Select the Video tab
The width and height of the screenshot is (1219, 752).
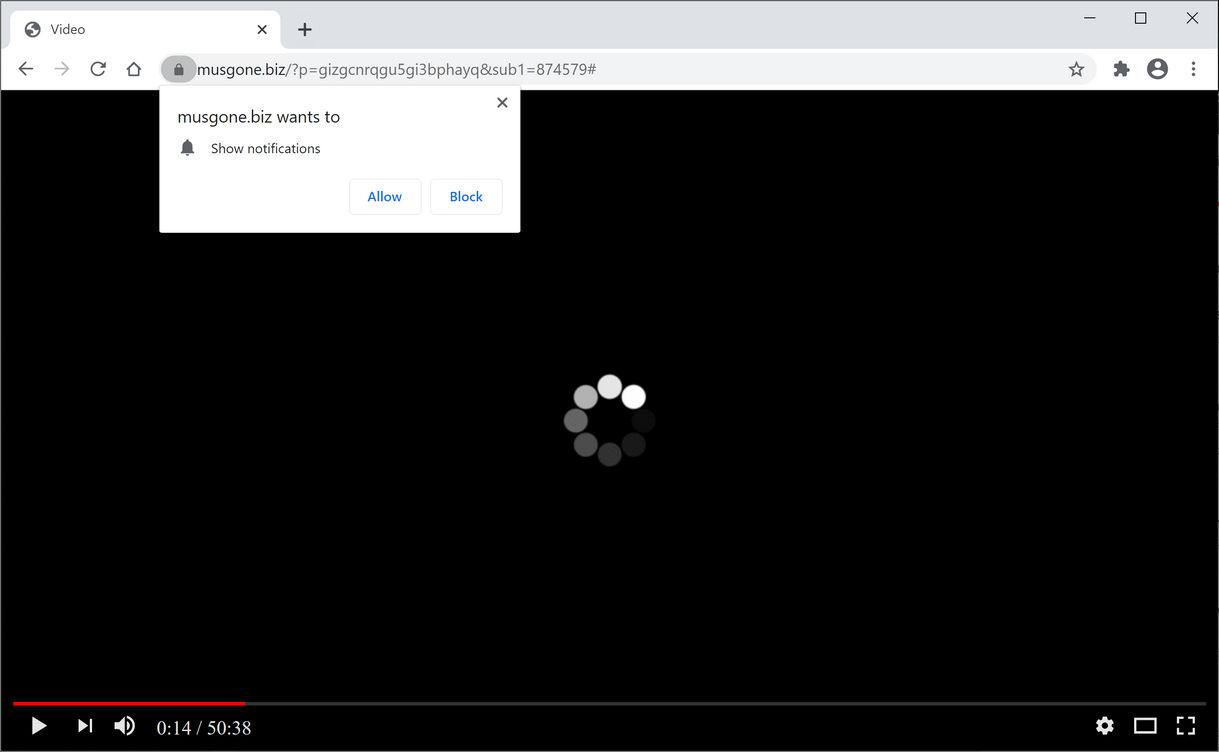click(145, 30)
